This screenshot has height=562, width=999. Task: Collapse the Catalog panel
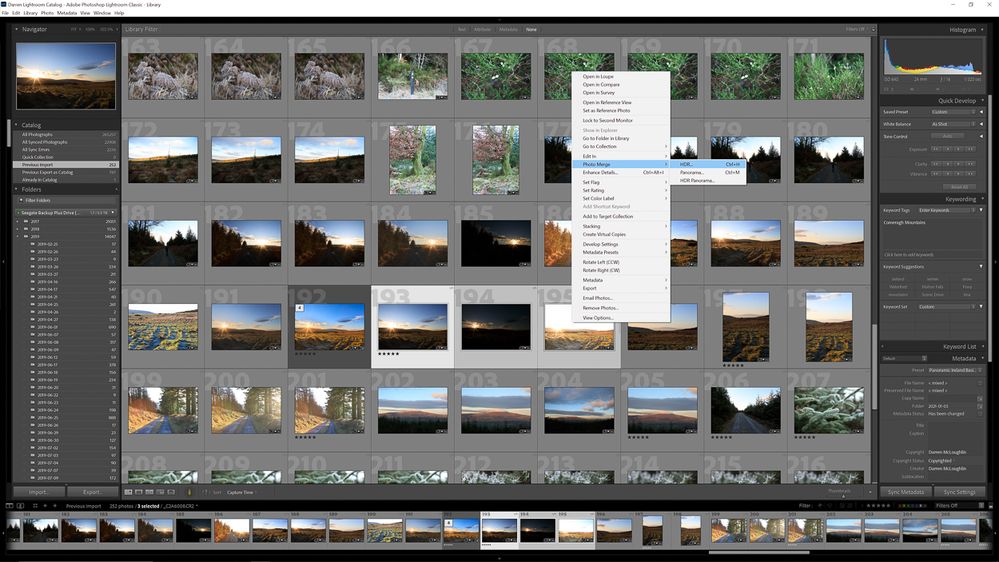coord(17,125)
